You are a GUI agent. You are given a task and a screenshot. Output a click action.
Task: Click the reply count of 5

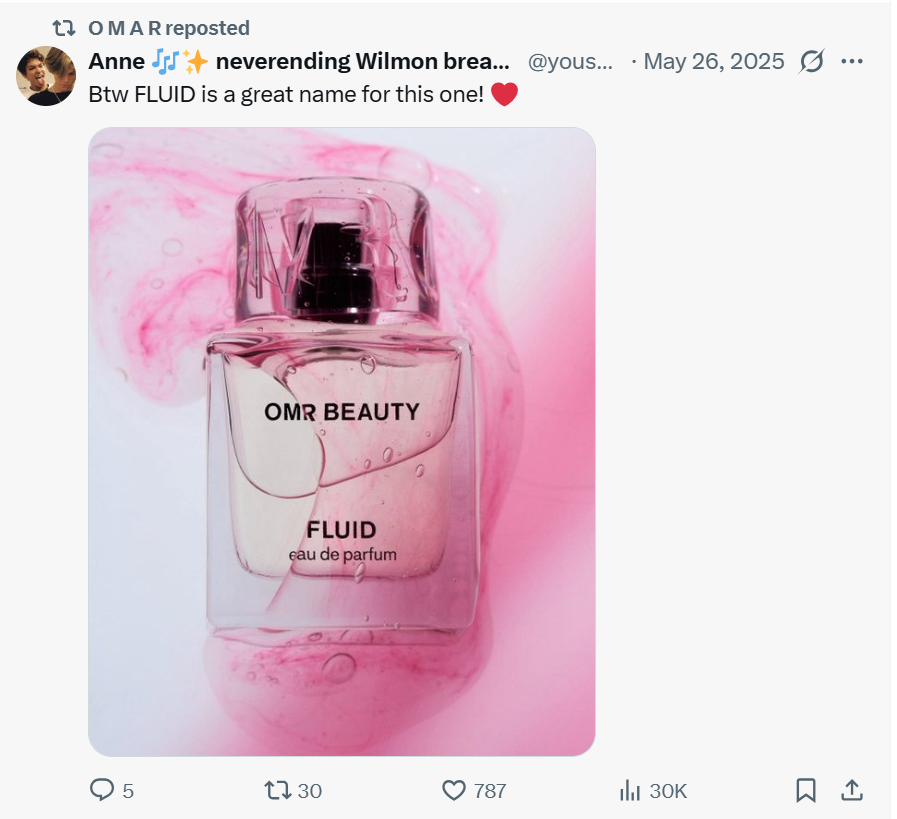pyautogui.click(x=128, y=790)
